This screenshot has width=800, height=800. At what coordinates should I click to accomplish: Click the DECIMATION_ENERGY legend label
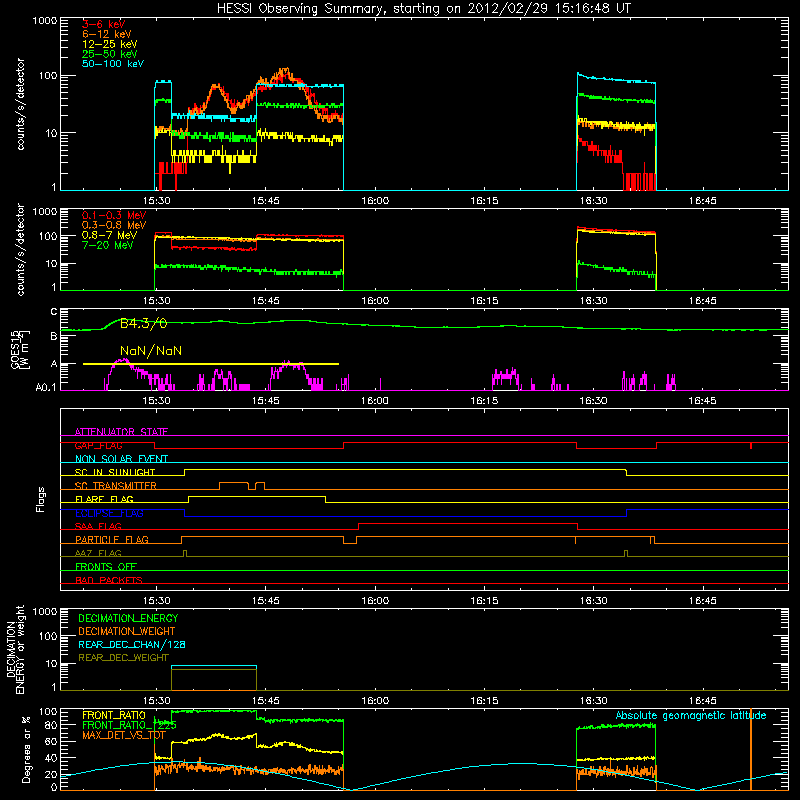click(x=128, y=618)
